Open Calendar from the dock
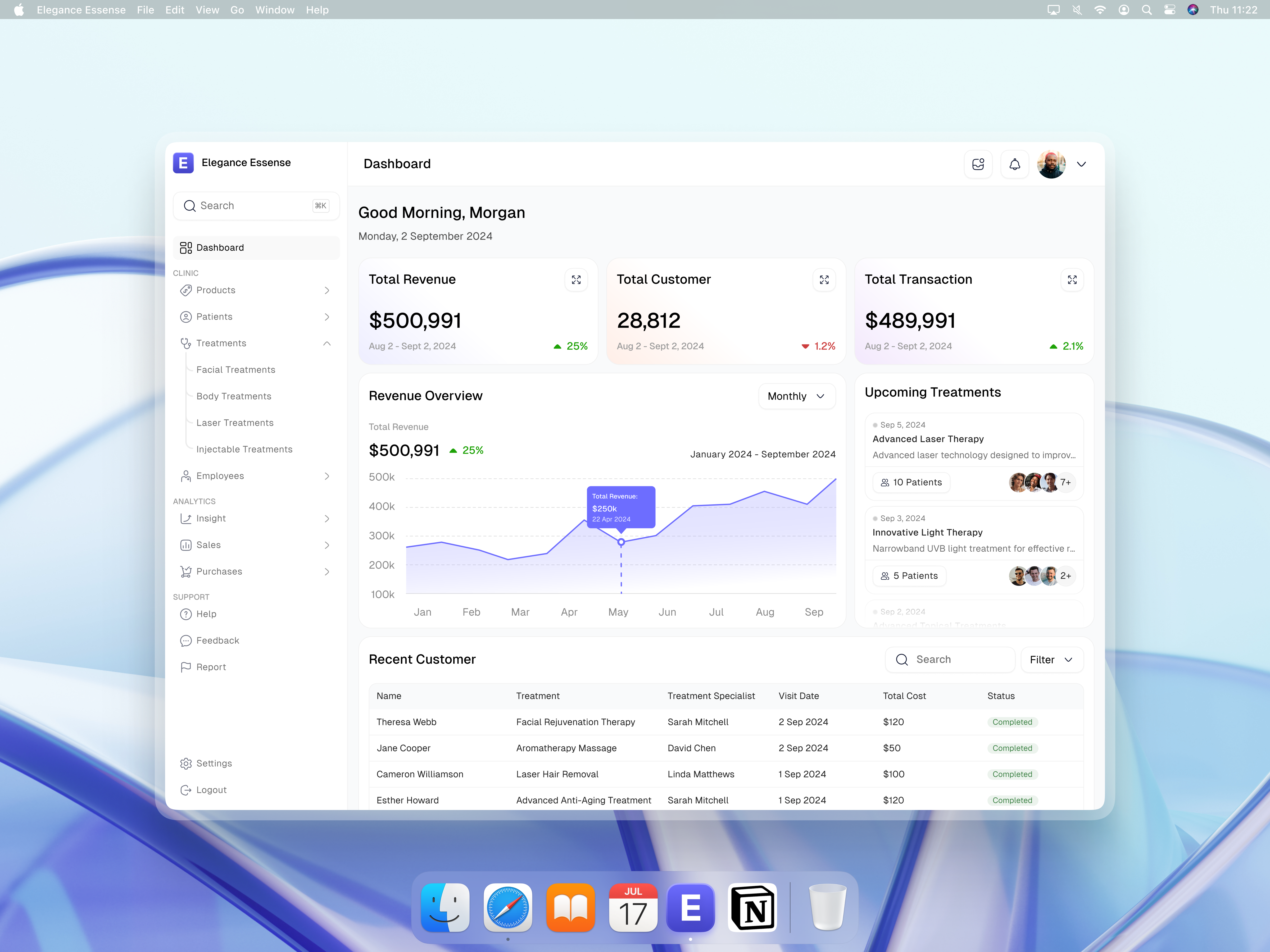Image resolution: width=1270 pixels, height=952 pixels. coord(633,907)
